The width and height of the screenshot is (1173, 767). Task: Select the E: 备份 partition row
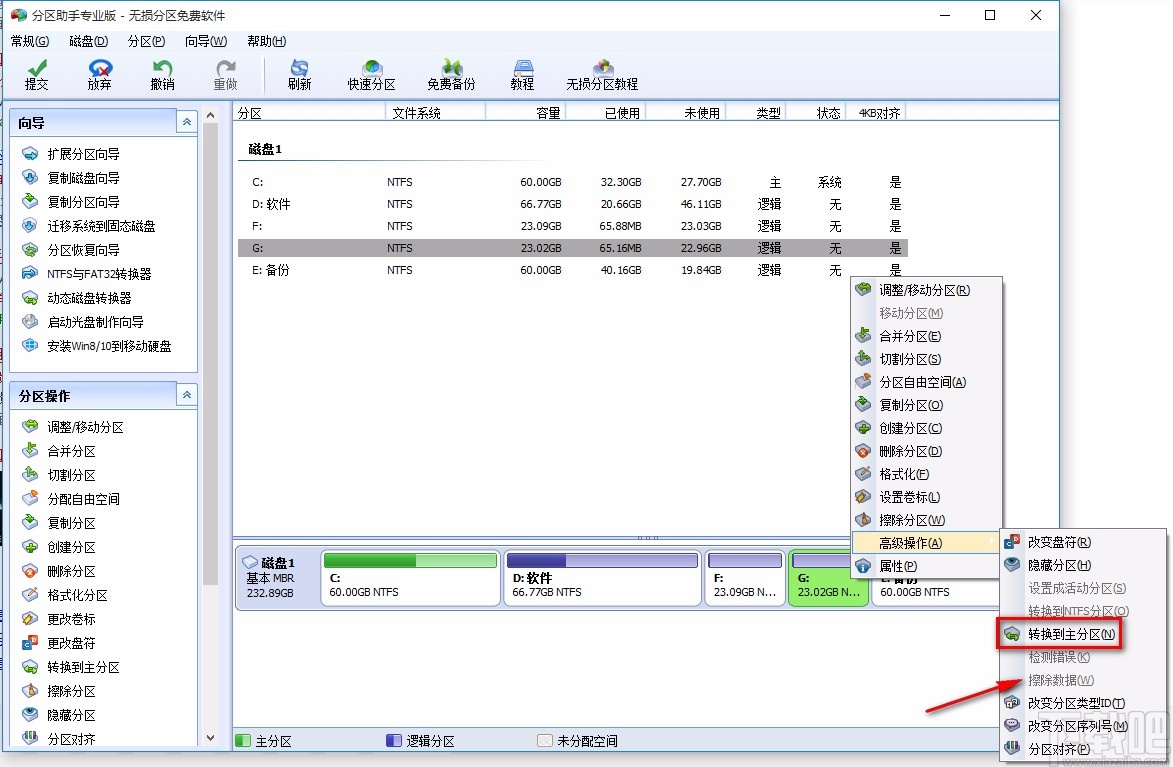pyautogui.click(x=572, y=270)
